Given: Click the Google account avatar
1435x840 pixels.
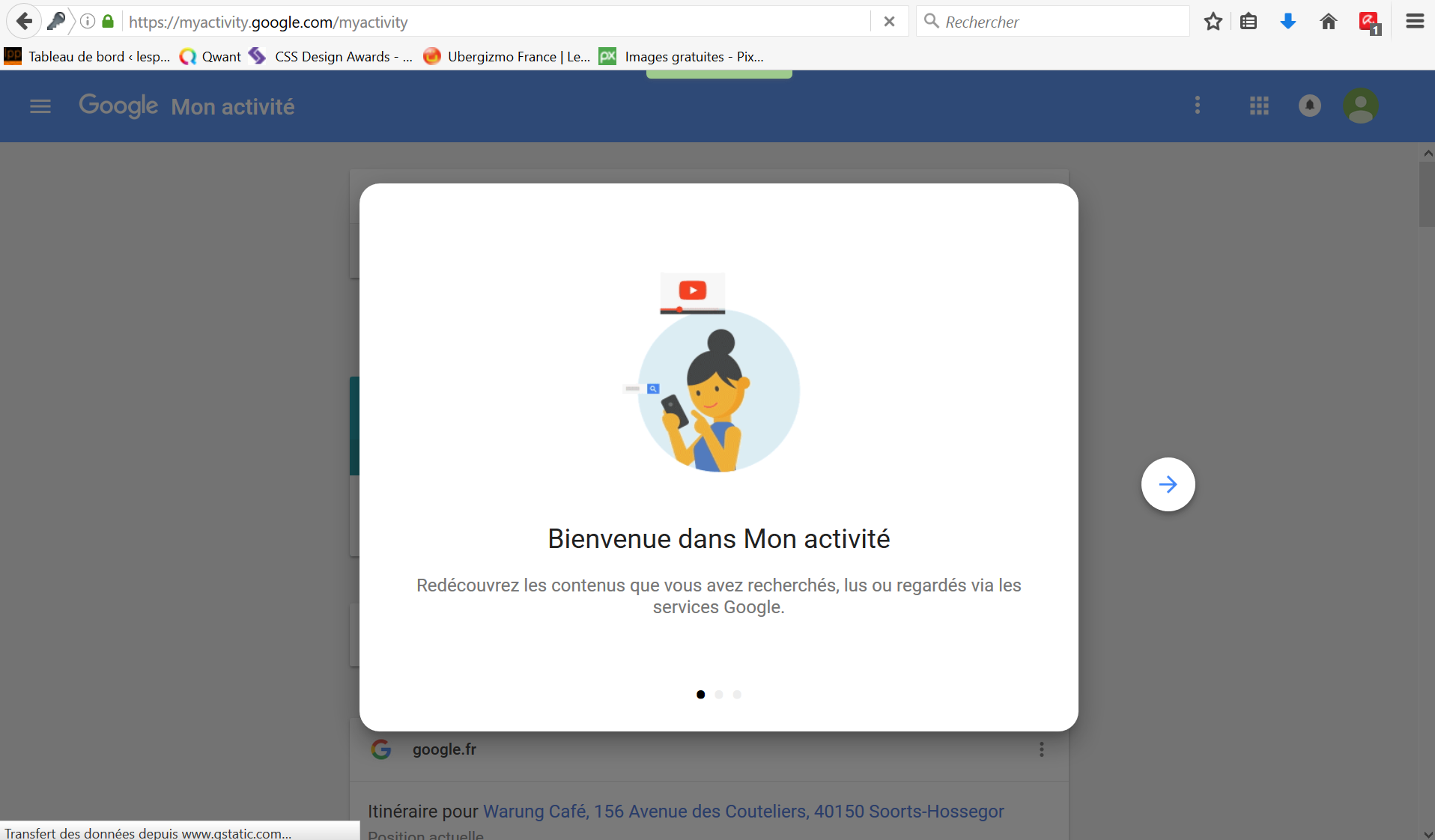Looking at the screenshot, I should coord(1360,106).
